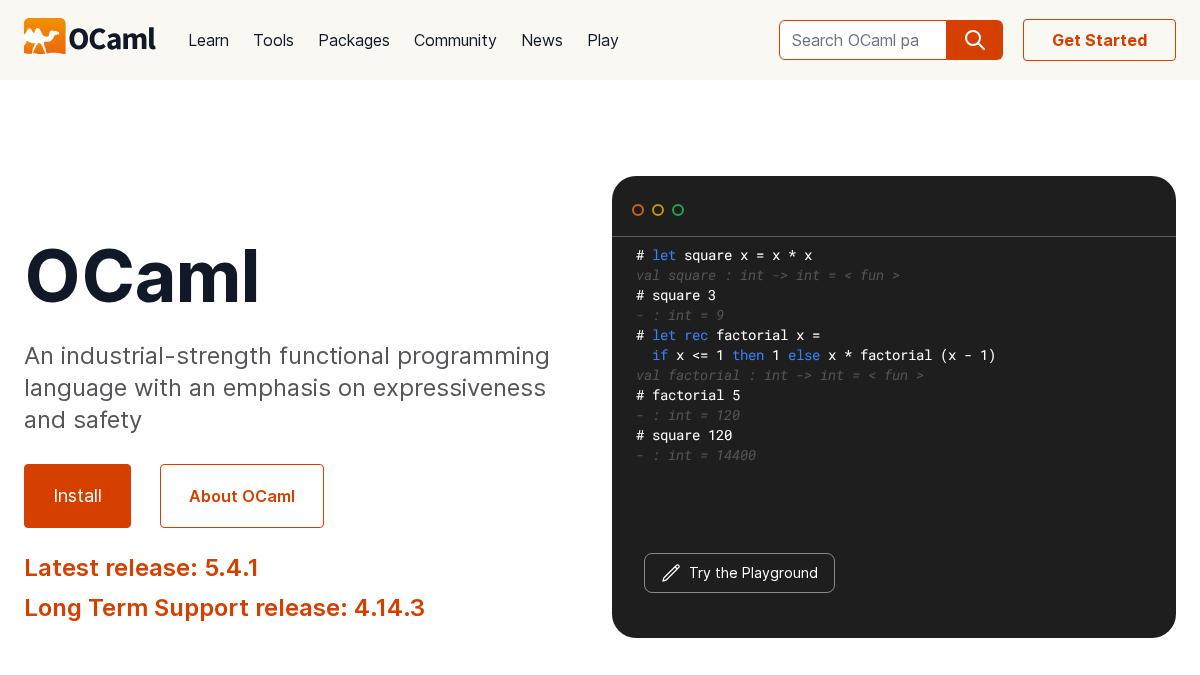Click the output line "val square : int -> int = < fun >"
1200x675 pixels.
(768, 275)
